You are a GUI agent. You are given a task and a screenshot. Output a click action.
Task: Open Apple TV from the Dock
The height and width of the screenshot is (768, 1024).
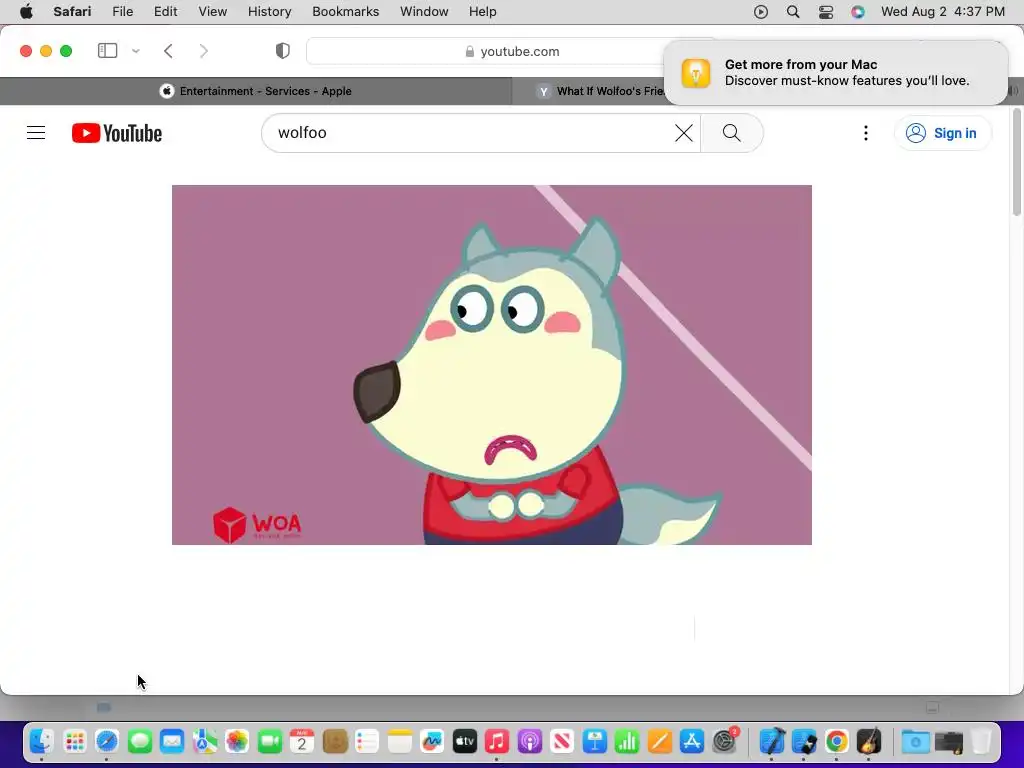pyautogui.click(x=464, y=742)
